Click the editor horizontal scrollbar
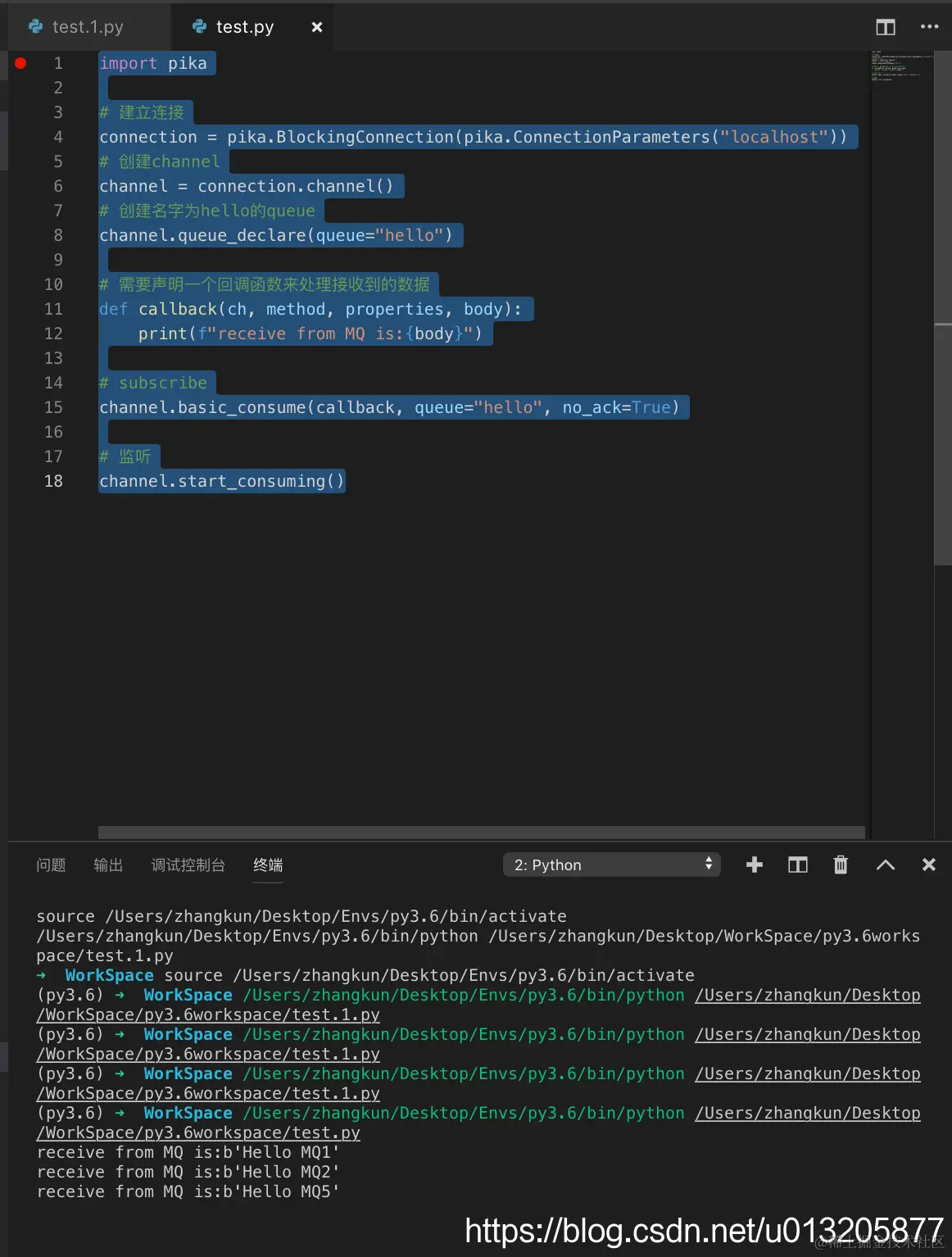 482,833
